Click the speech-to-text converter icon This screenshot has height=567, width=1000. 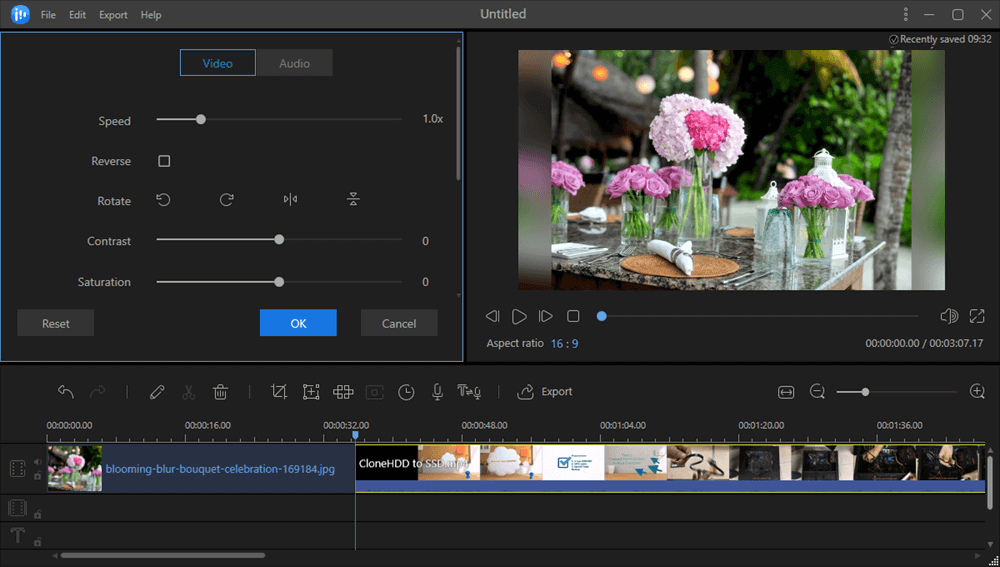[470, 392]
